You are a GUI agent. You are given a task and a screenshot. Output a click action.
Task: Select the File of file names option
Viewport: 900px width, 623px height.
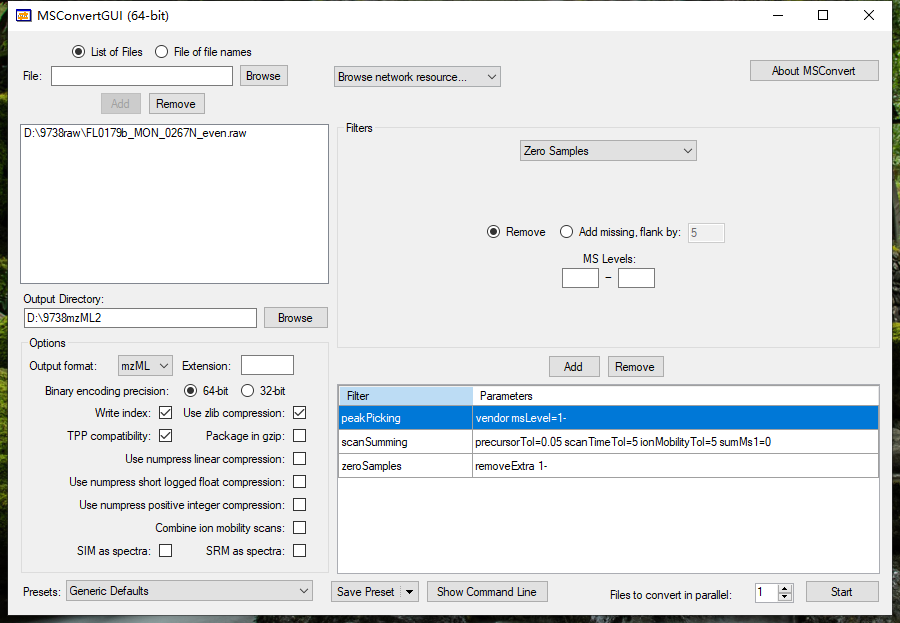click(x=160, y=52)
